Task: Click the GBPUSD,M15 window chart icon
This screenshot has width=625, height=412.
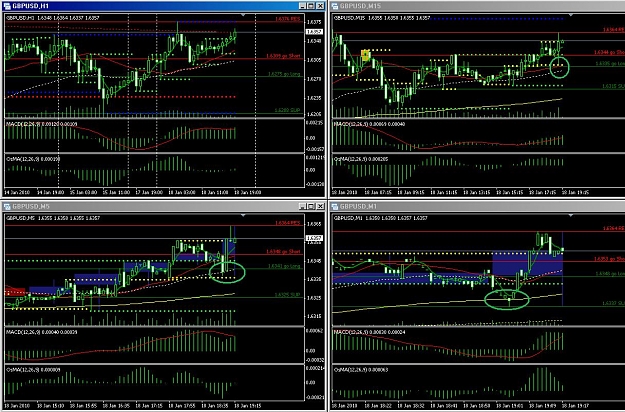Action: (x=334, y=6)
